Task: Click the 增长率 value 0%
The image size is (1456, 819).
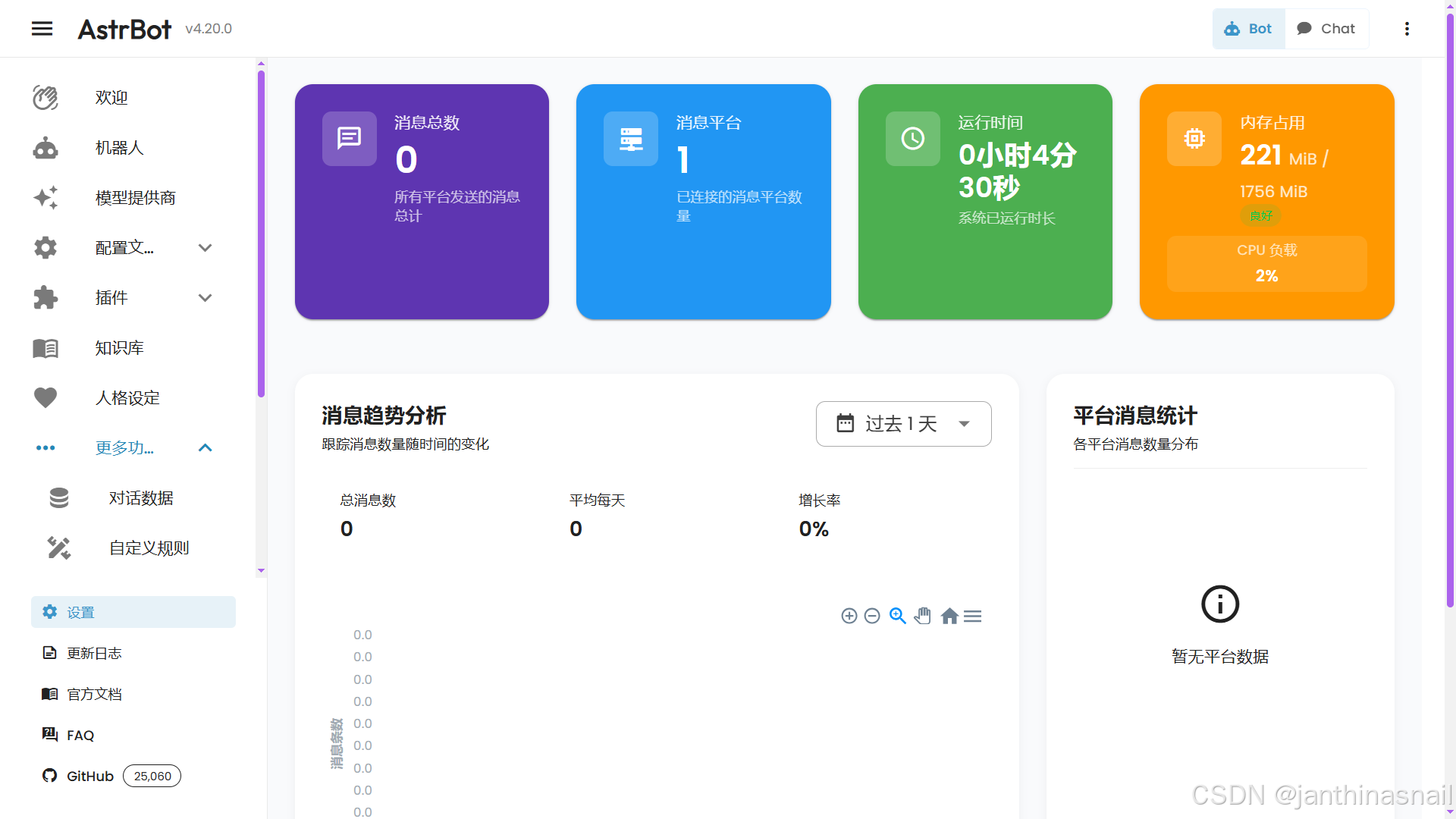Action: [814, 529]
